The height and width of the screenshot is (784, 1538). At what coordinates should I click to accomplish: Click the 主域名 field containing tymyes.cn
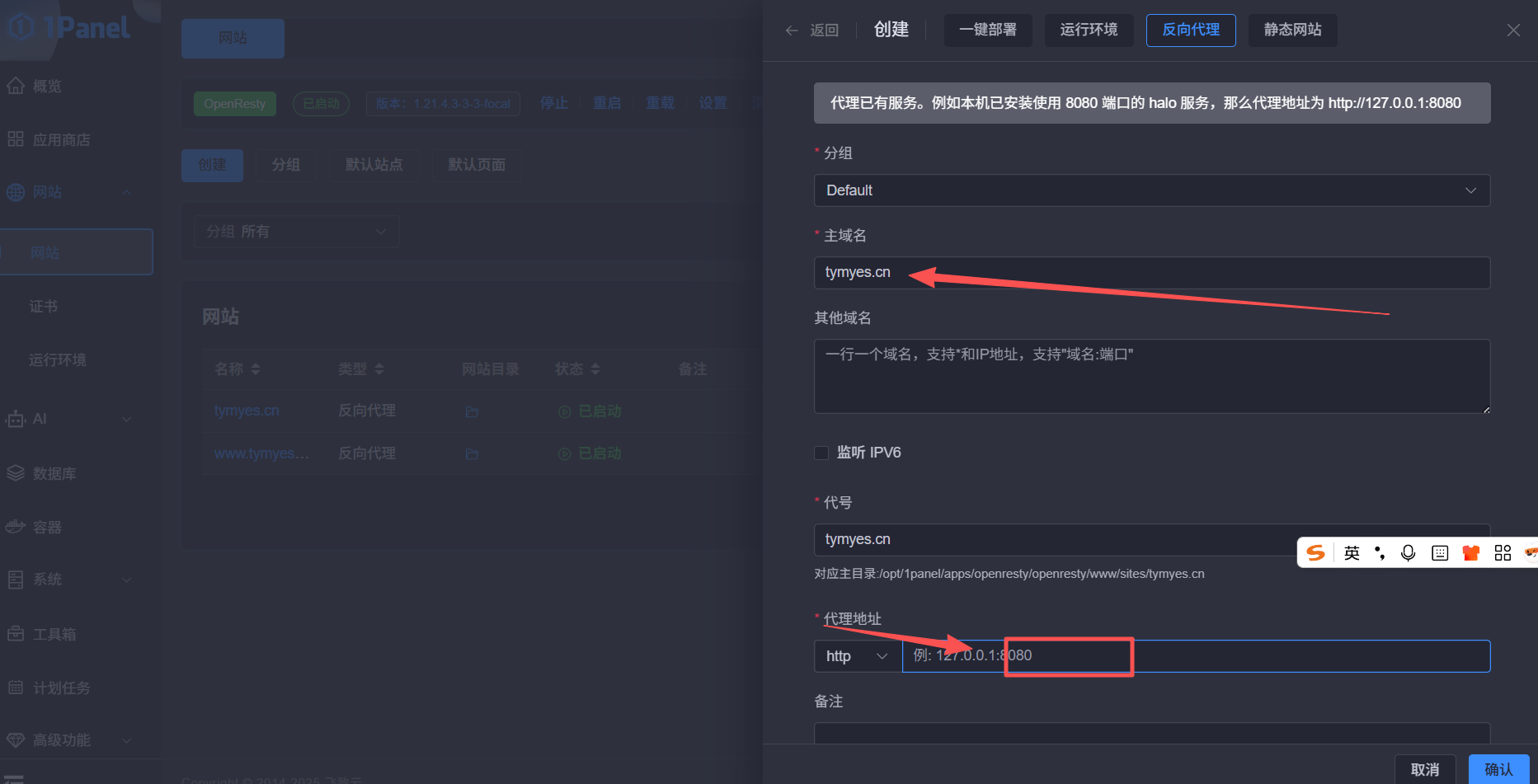pyautogui.click(x=1151, y=273)
